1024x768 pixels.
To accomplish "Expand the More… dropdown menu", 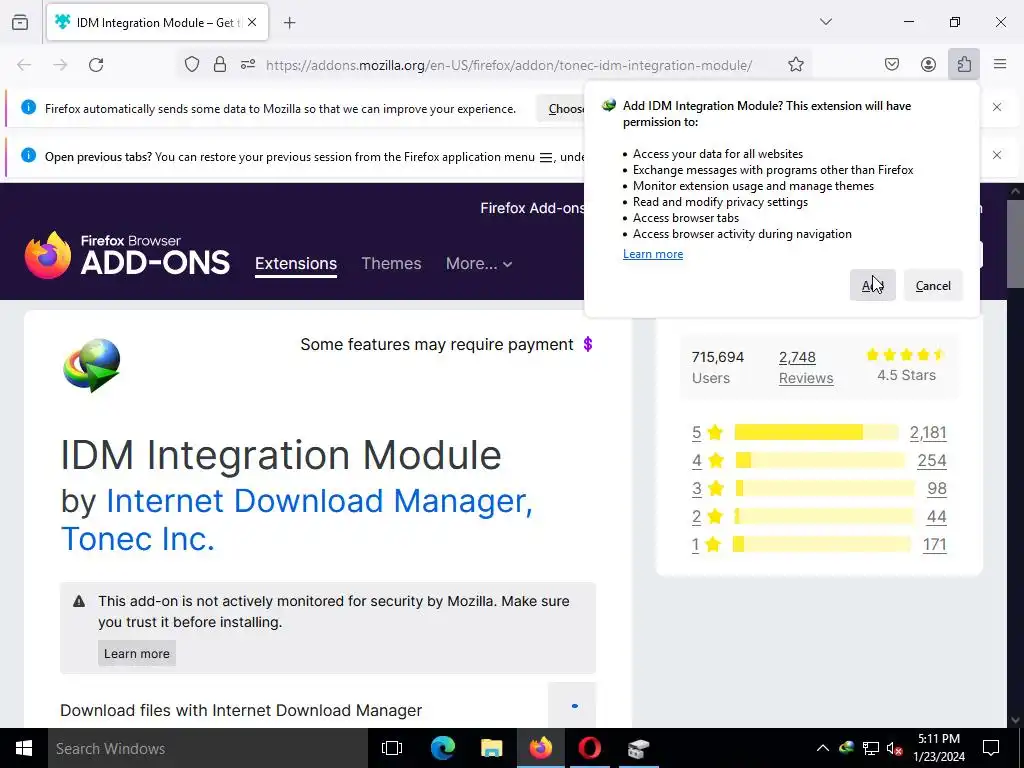I will [x=479, y=263].
